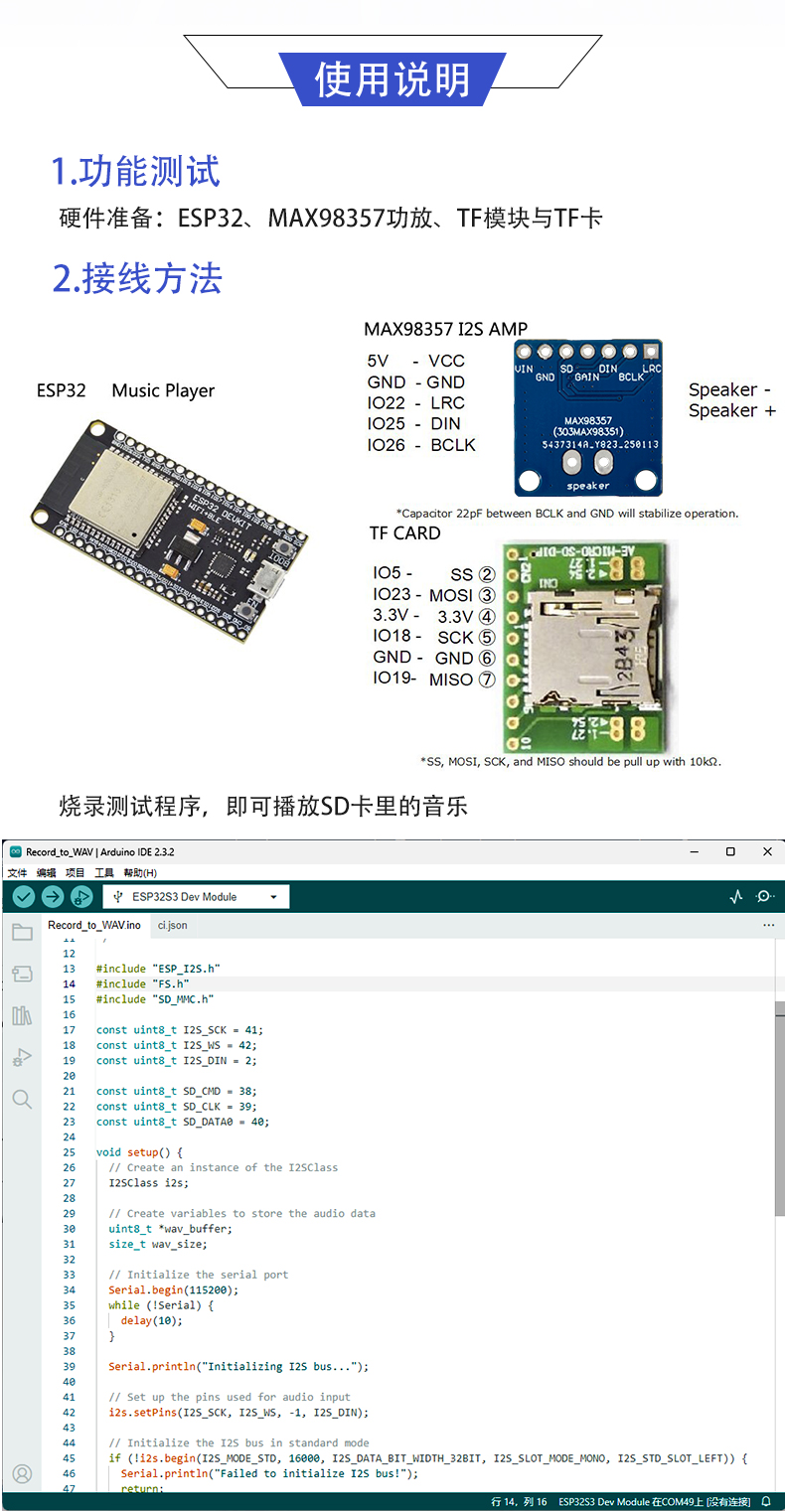The image size is (785, 1512).
Task: Switch to the ci.json tab
Action: click(172, 925)
